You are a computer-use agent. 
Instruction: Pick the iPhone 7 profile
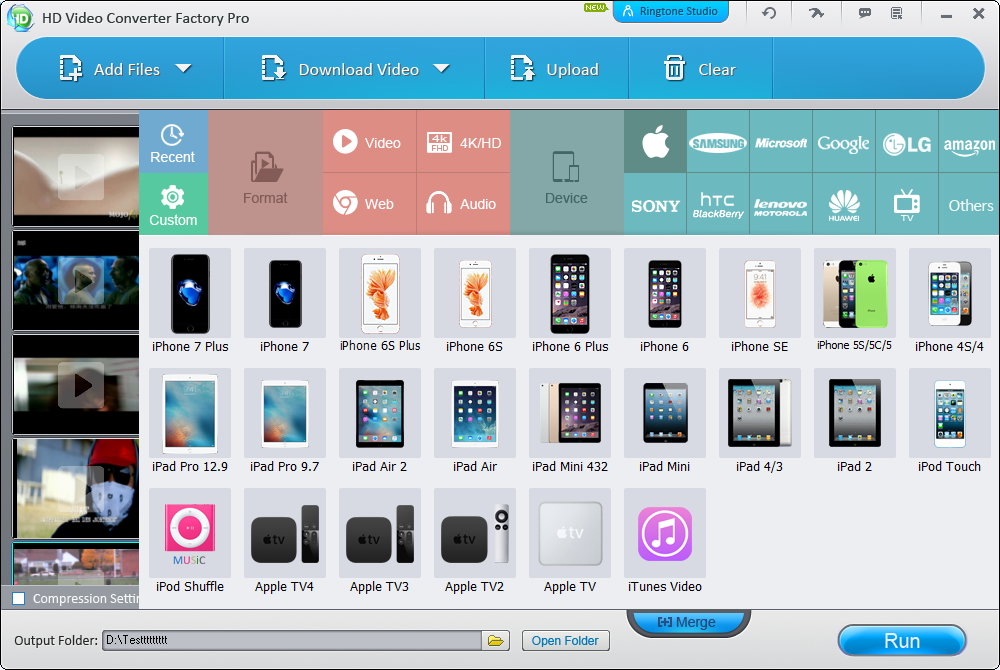(x=284, y=302)
